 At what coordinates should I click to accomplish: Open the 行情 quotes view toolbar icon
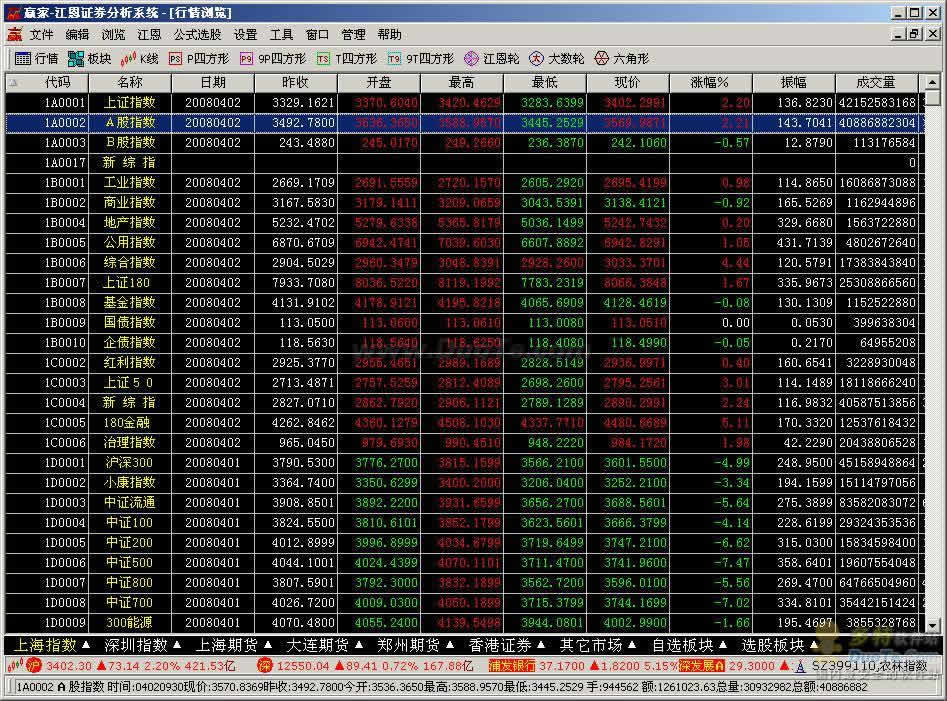pyautogui.click(x=23, y=59)
